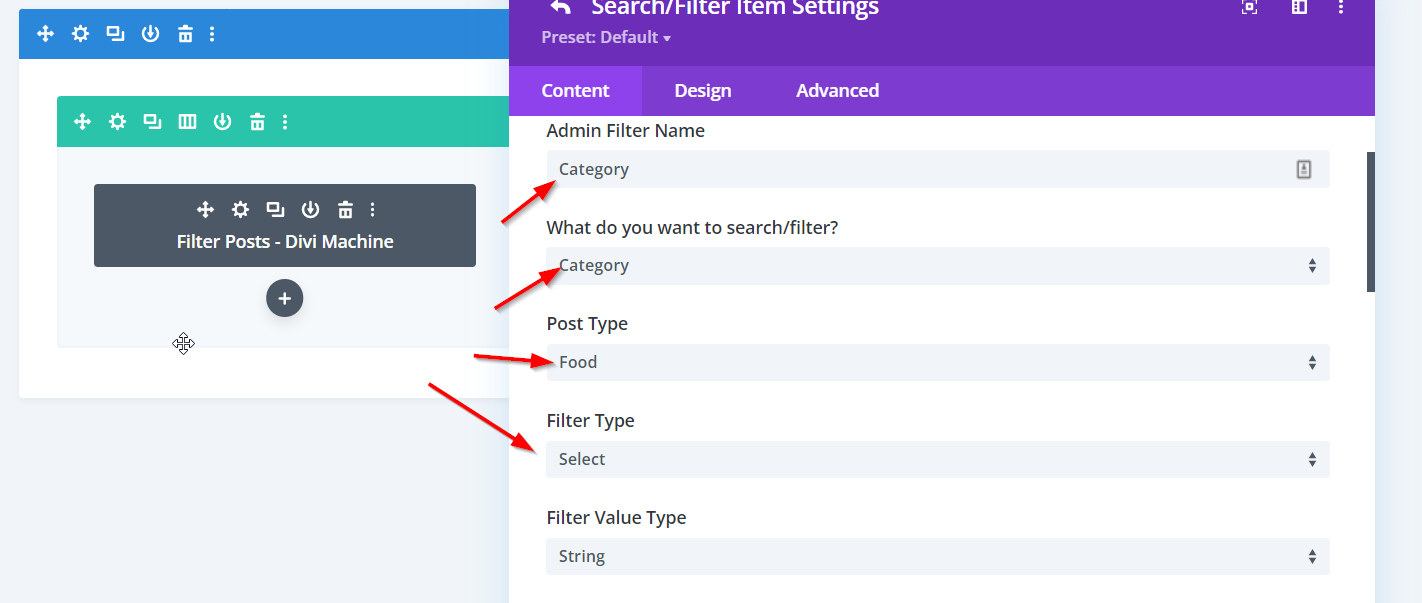Click the Admin Filter Name text field
The image size is (1422, 603).
tap(920, 169)
